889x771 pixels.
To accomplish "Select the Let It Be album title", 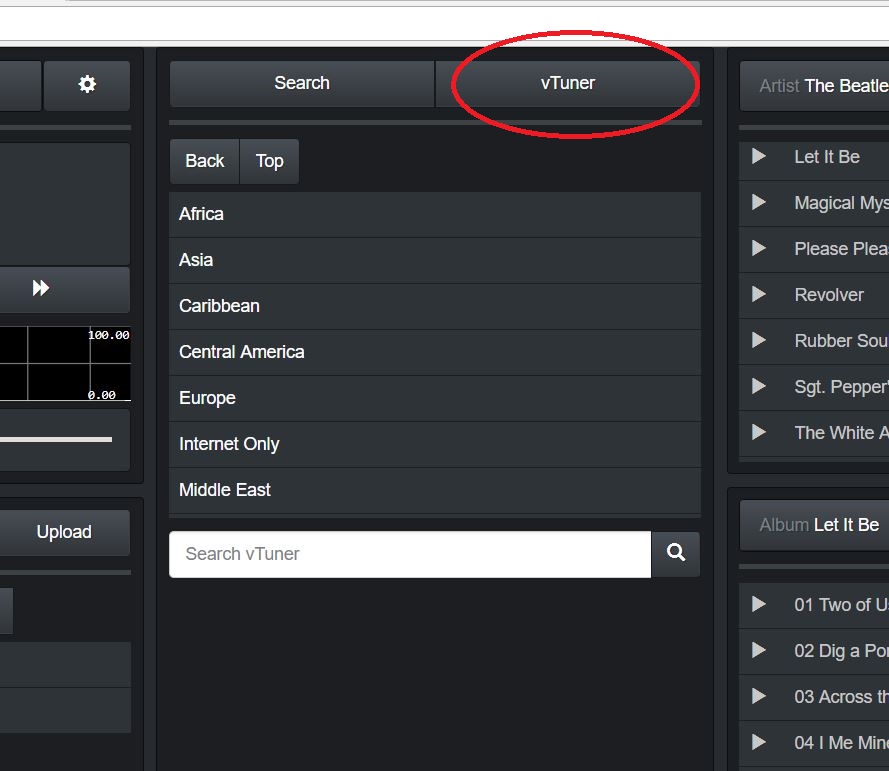I will [x=827, y=156].
